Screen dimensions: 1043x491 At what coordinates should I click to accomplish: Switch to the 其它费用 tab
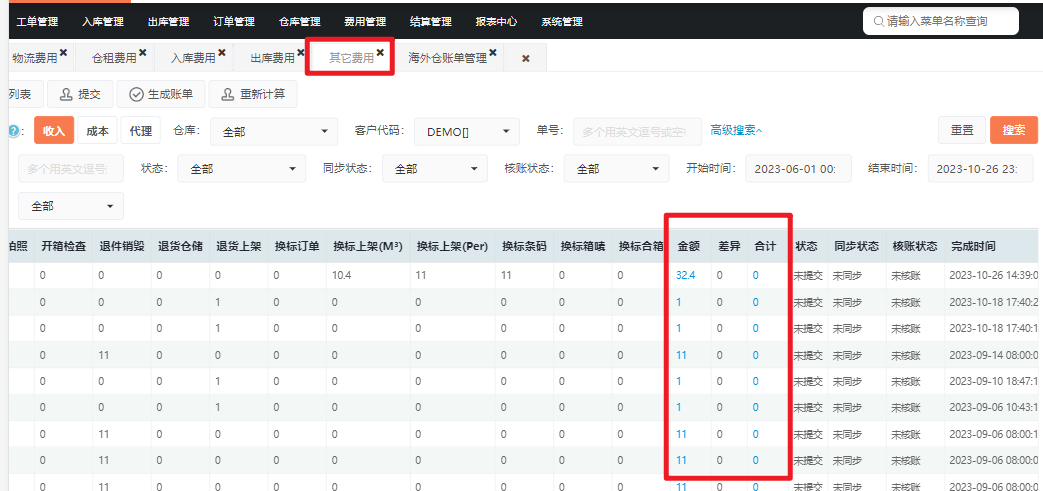[x=351, y=59]
